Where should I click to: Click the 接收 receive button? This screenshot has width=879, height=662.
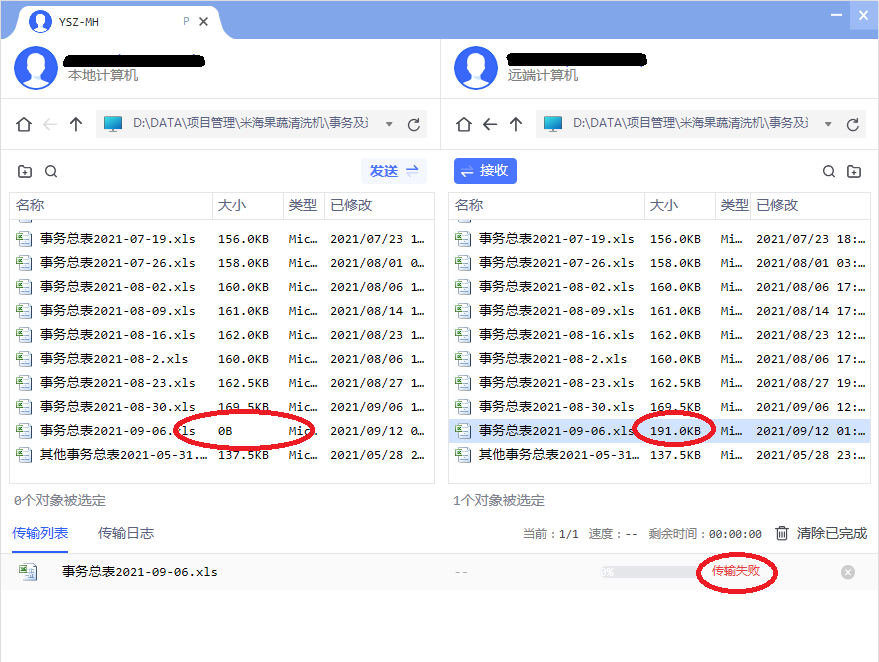[x=485, y=171]
